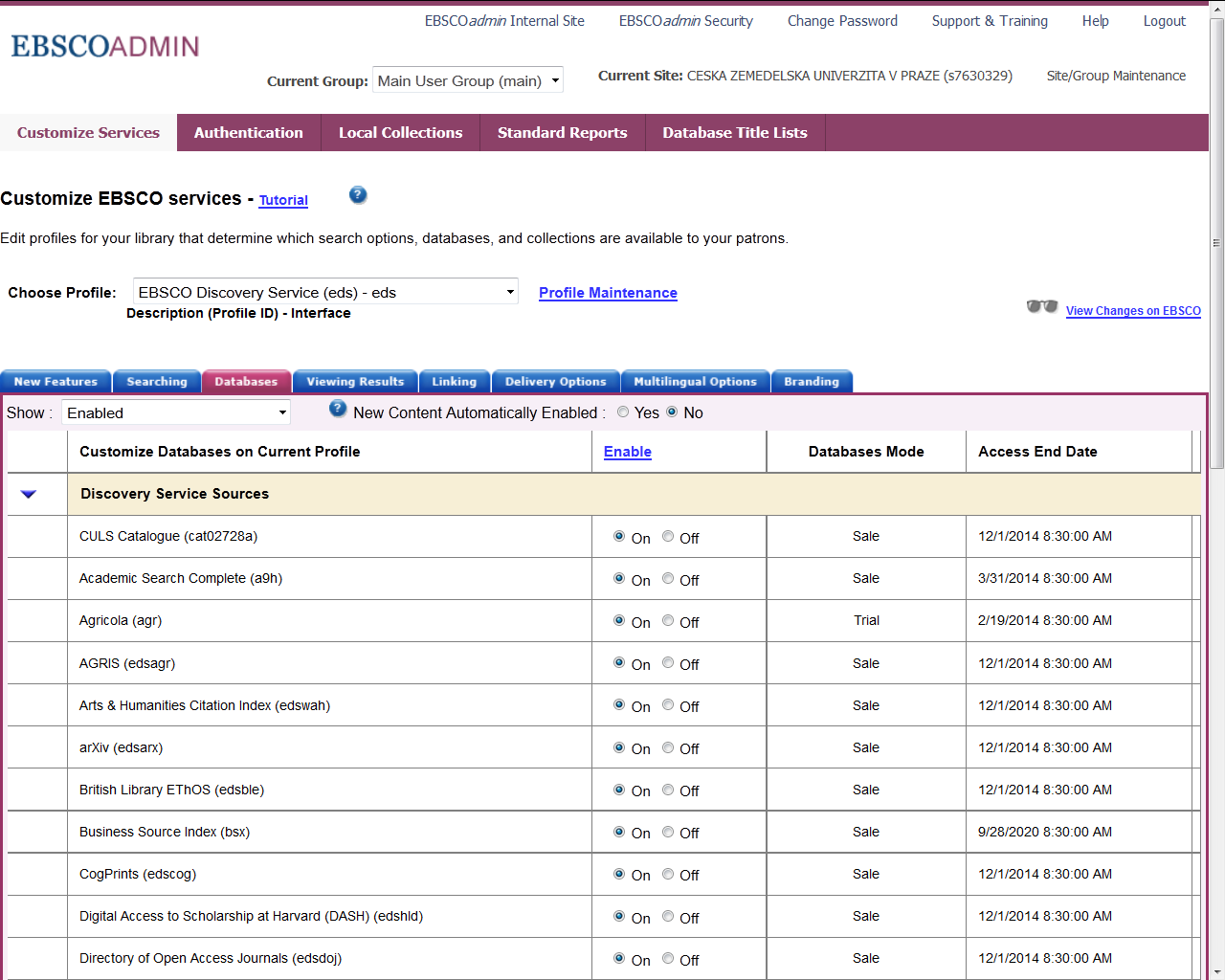
Task: Open the Show Enabled dropdown
Action: pos(176,412)
